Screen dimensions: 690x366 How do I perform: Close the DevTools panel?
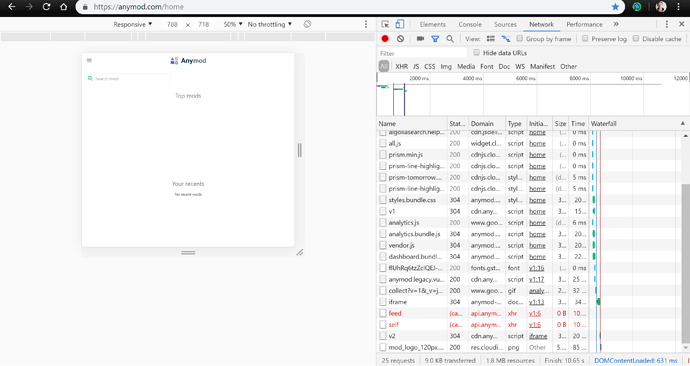[681, 24]
